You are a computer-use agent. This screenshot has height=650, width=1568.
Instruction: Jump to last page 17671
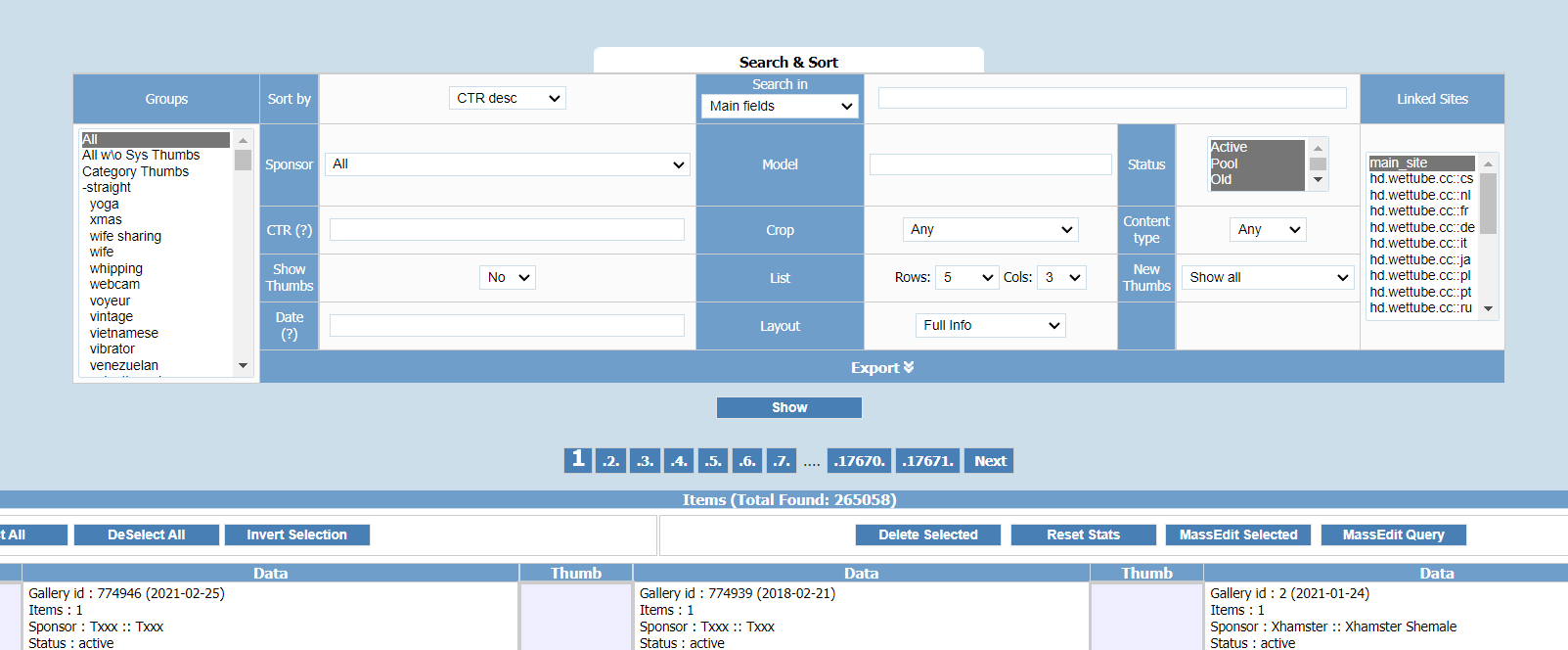(x=927, y=461)
